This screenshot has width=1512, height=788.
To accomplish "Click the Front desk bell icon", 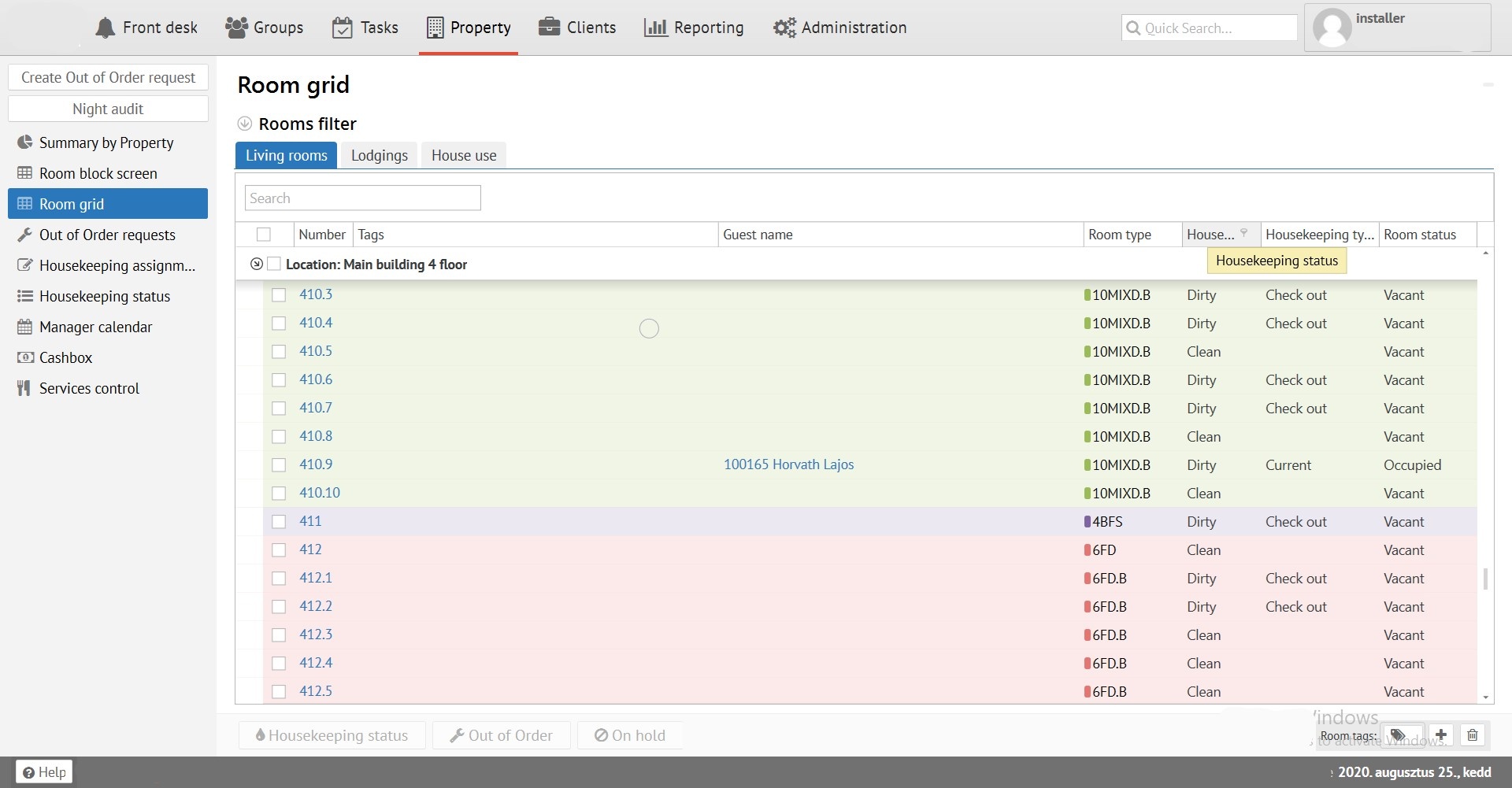I will coord(105,28).
